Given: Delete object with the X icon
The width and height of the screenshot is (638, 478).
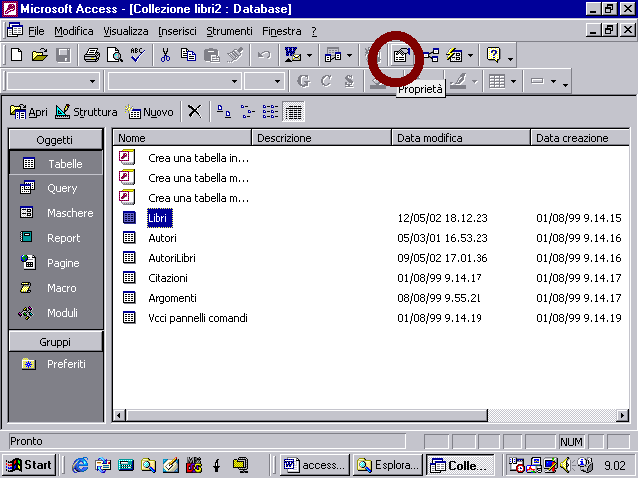Looking at the screenshot, I should pos(194,111).
